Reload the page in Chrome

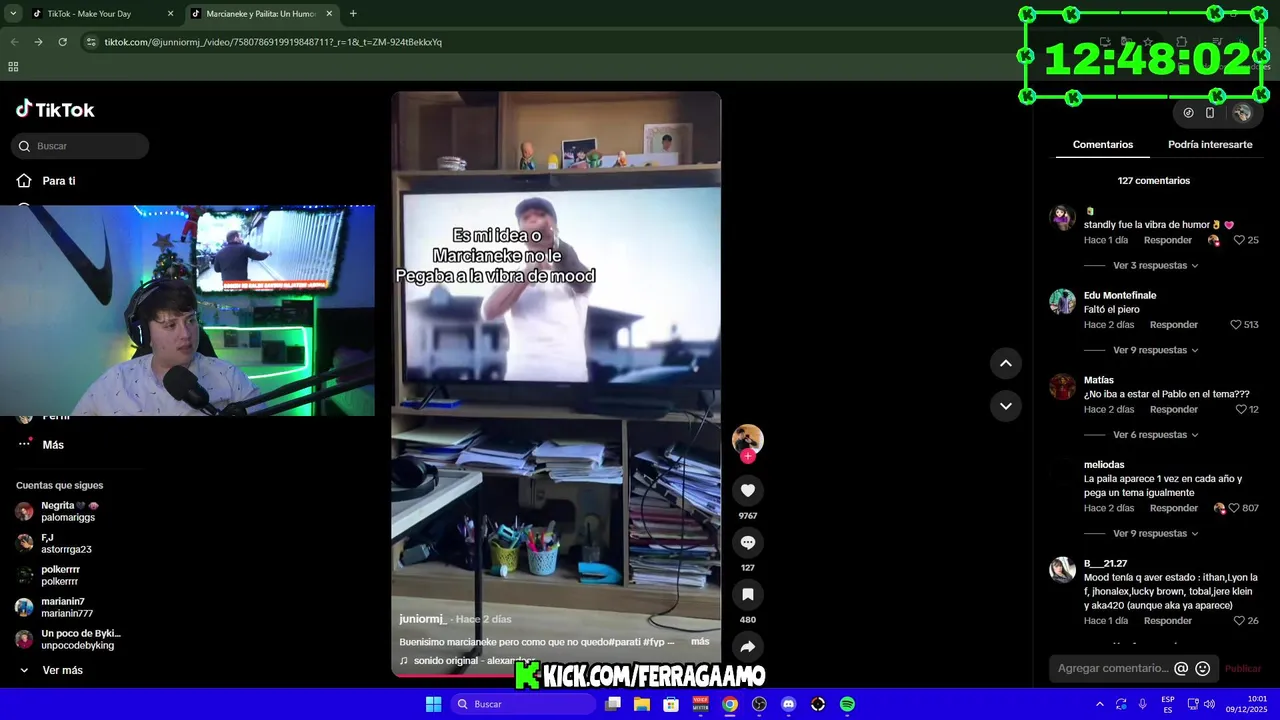tap(62, 42)
